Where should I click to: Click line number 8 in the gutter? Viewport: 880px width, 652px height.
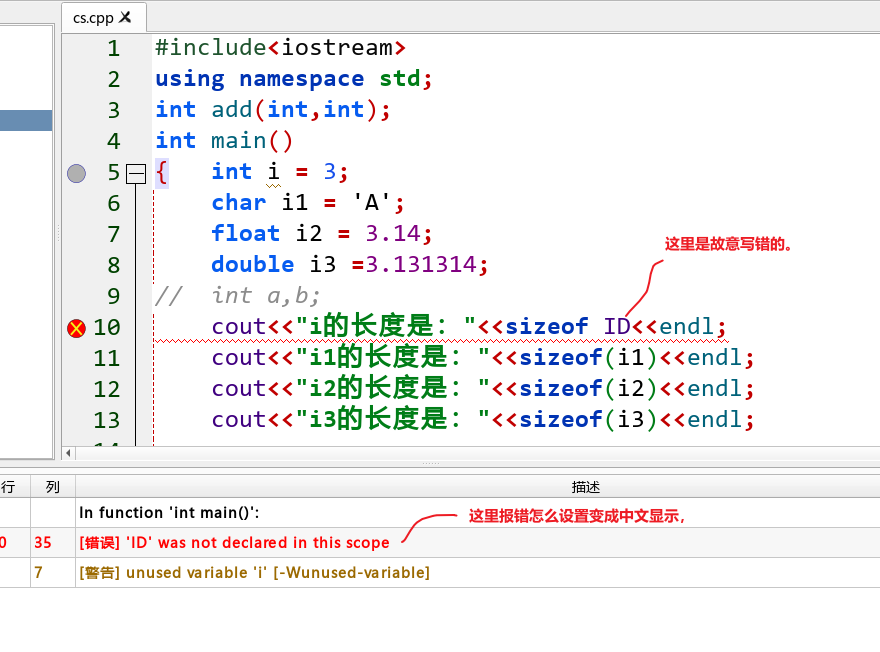tap(113, 265)
